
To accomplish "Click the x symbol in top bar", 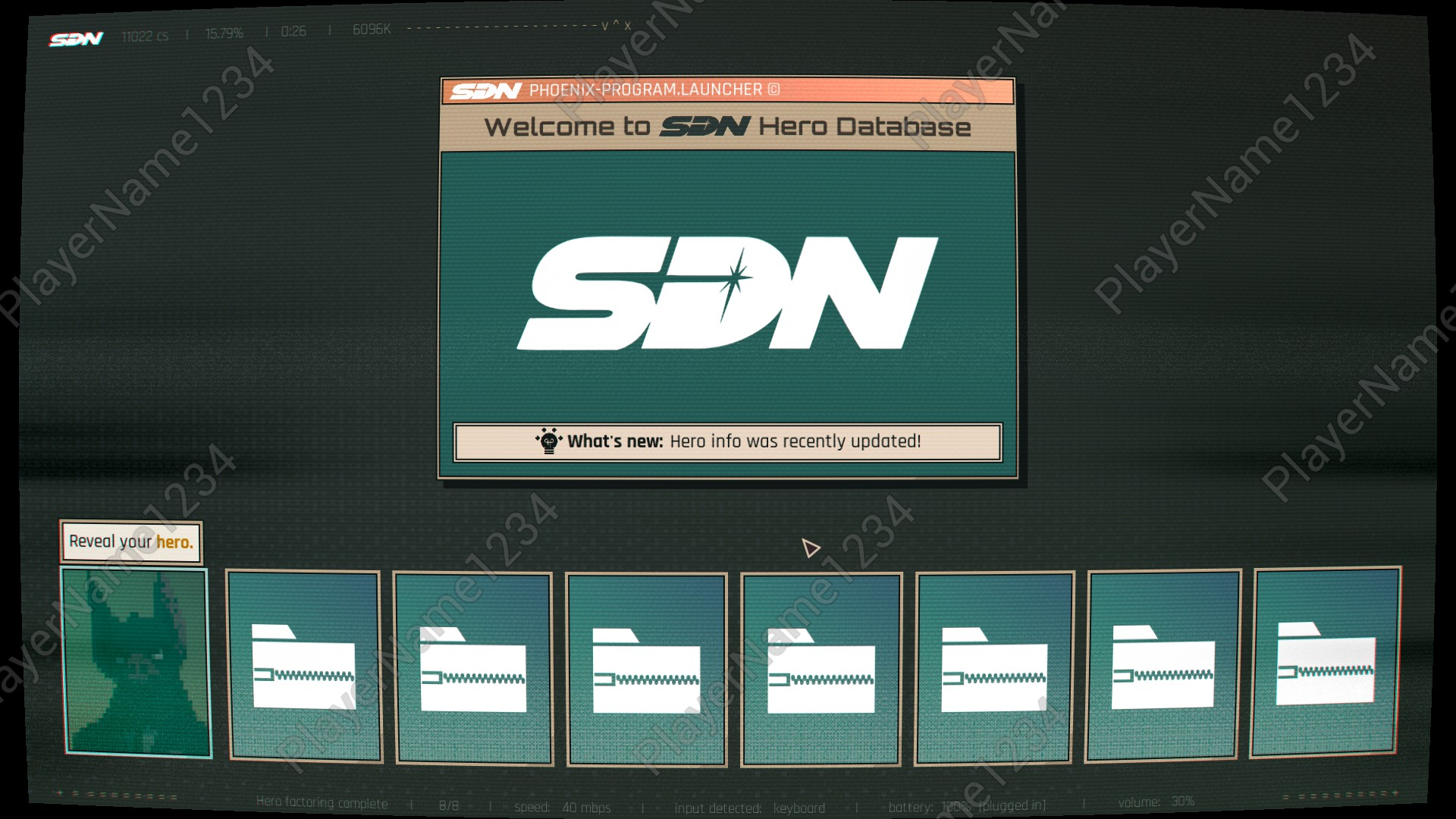I will tap(628, 27).
